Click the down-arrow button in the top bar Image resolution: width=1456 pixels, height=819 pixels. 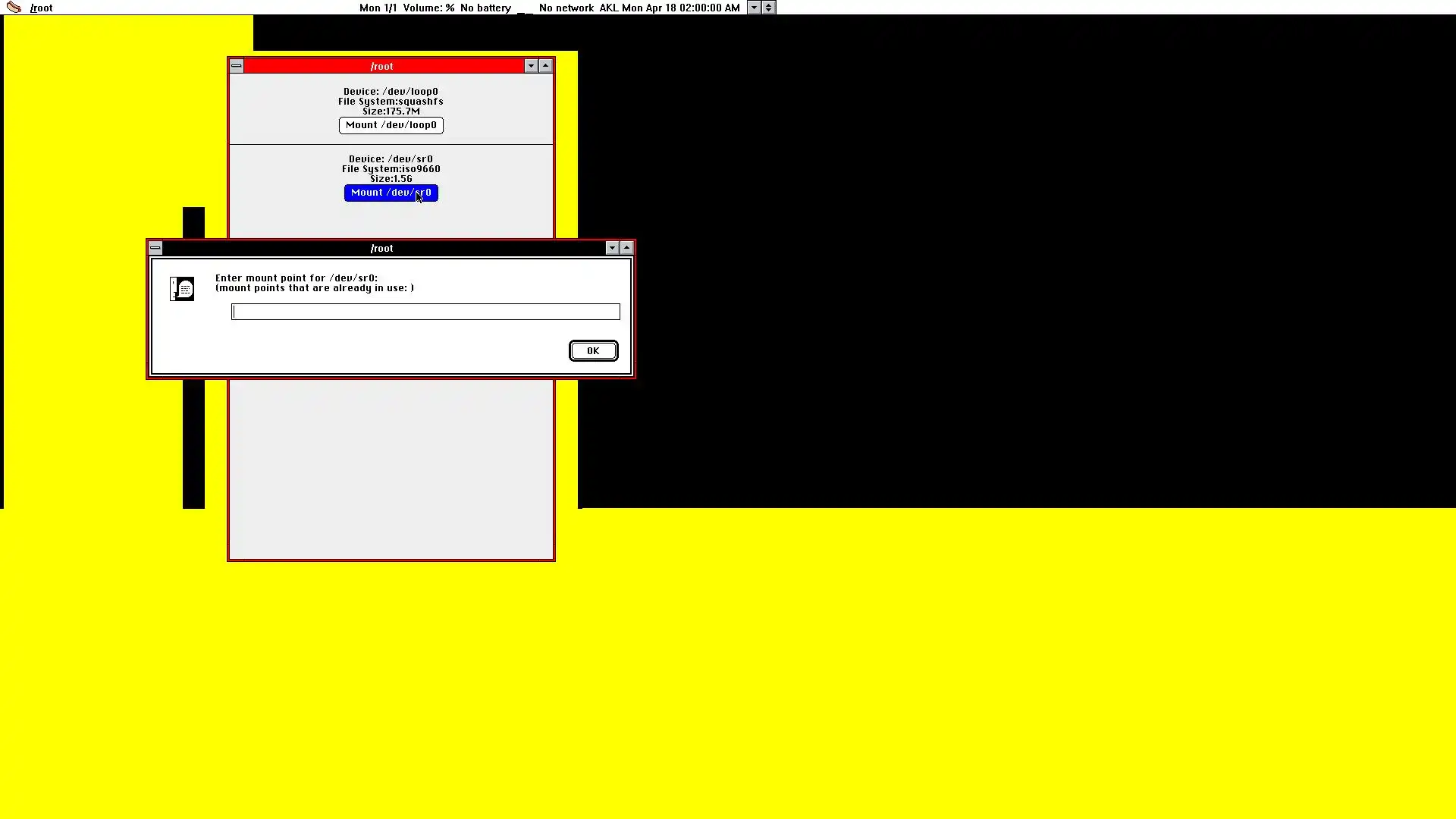pos(754,8)
